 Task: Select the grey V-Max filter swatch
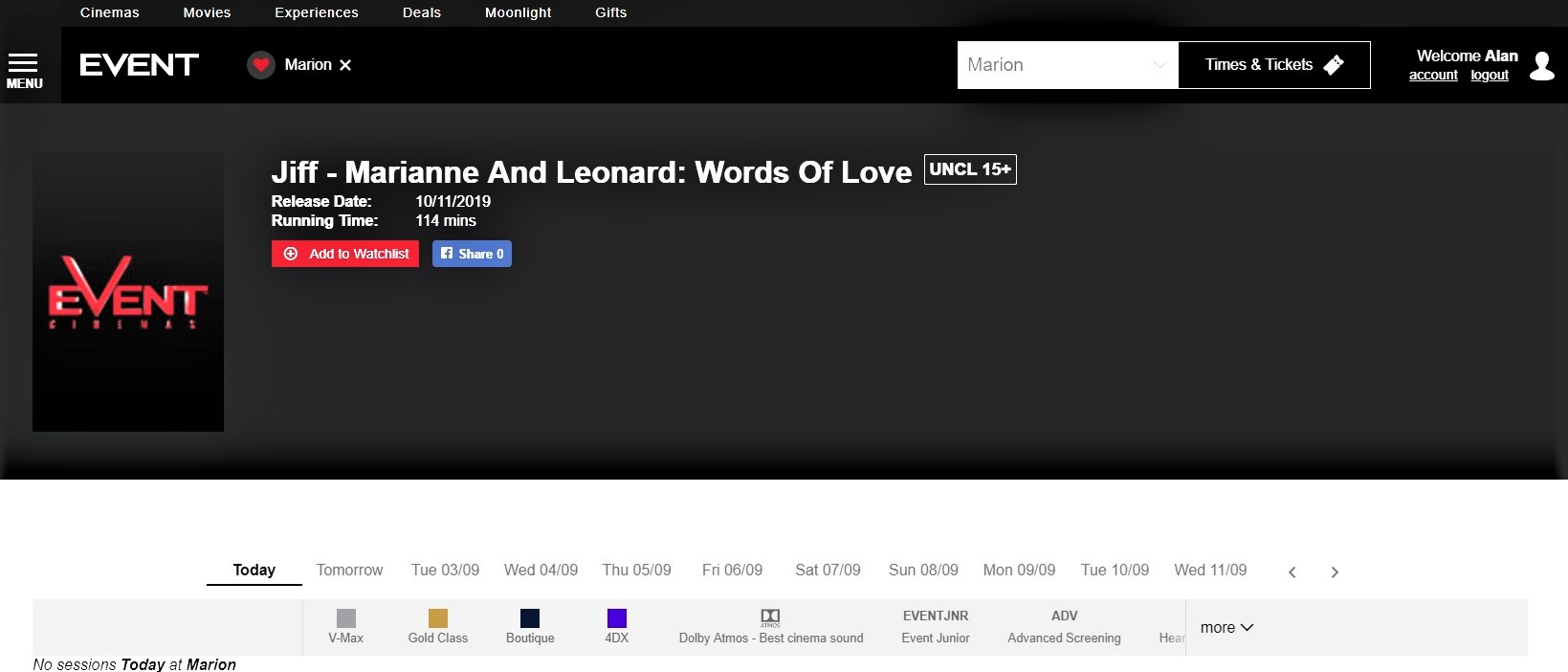pyautogui.click(x=346, y=618)
